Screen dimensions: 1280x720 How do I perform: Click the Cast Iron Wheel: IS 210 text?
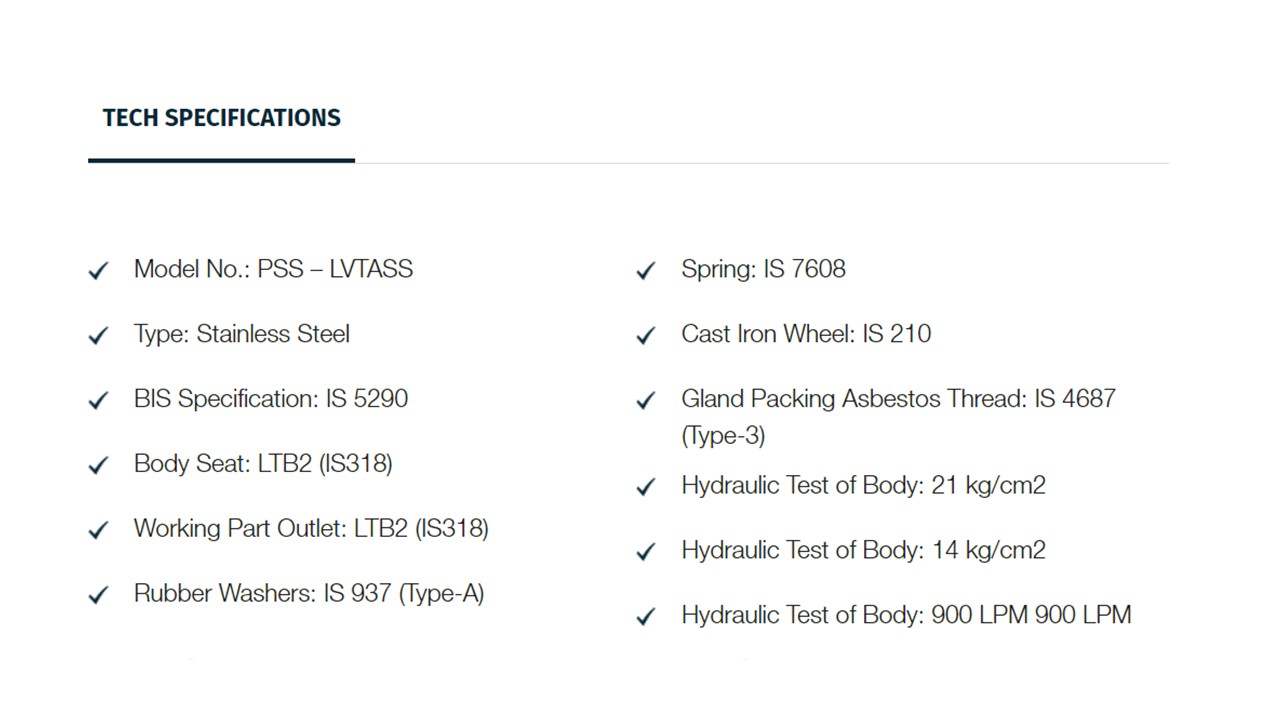pos(806,334)
